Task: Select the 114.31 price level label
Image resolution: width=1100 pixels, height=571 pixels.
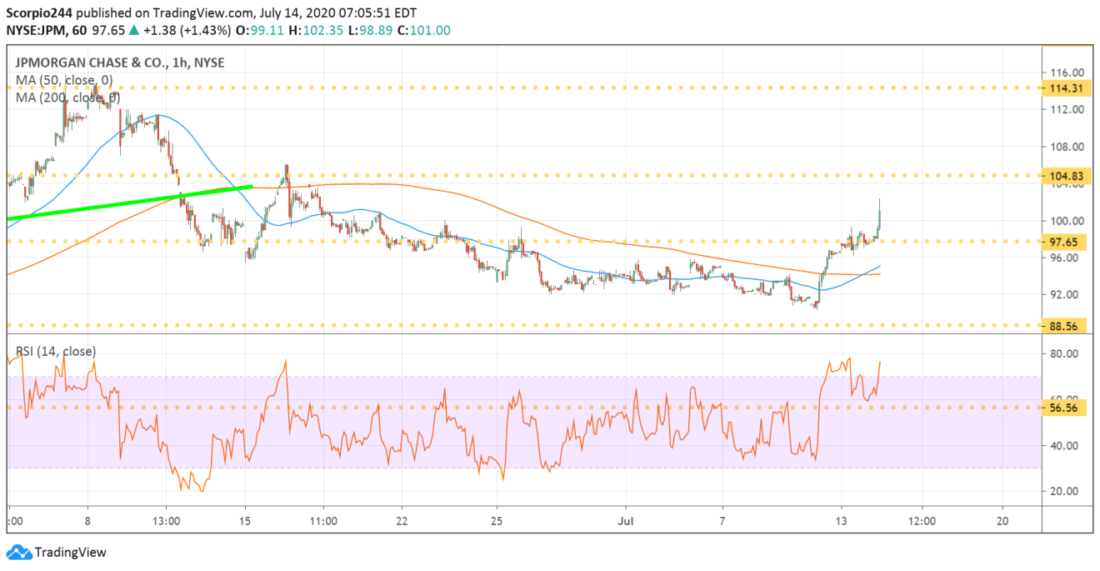Action: pyautogui.click(x=1066, y=88)
